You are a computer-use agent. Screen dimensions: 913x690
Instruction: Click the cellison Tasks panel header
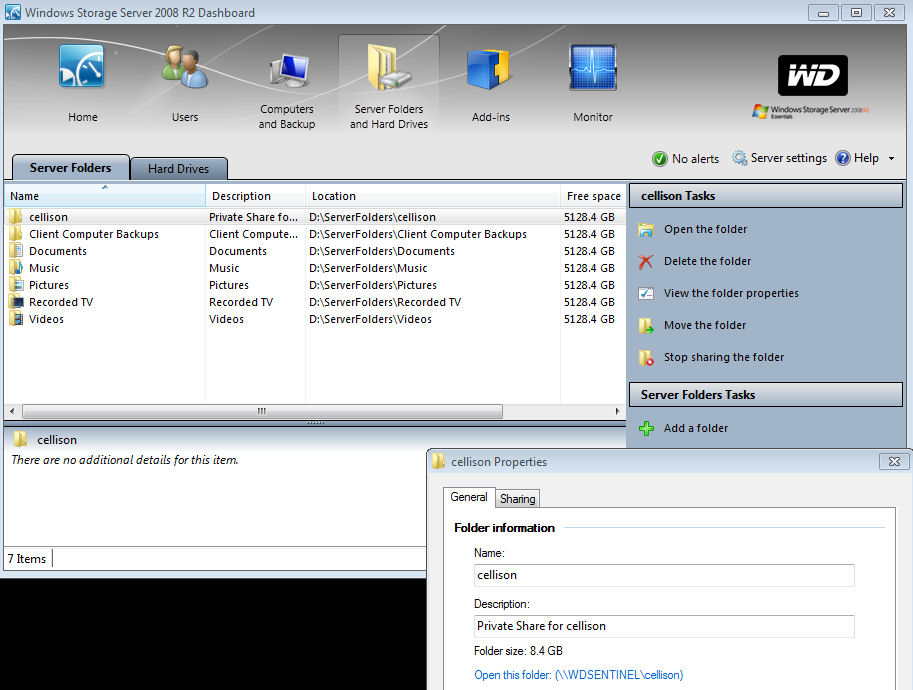[766, 196]
